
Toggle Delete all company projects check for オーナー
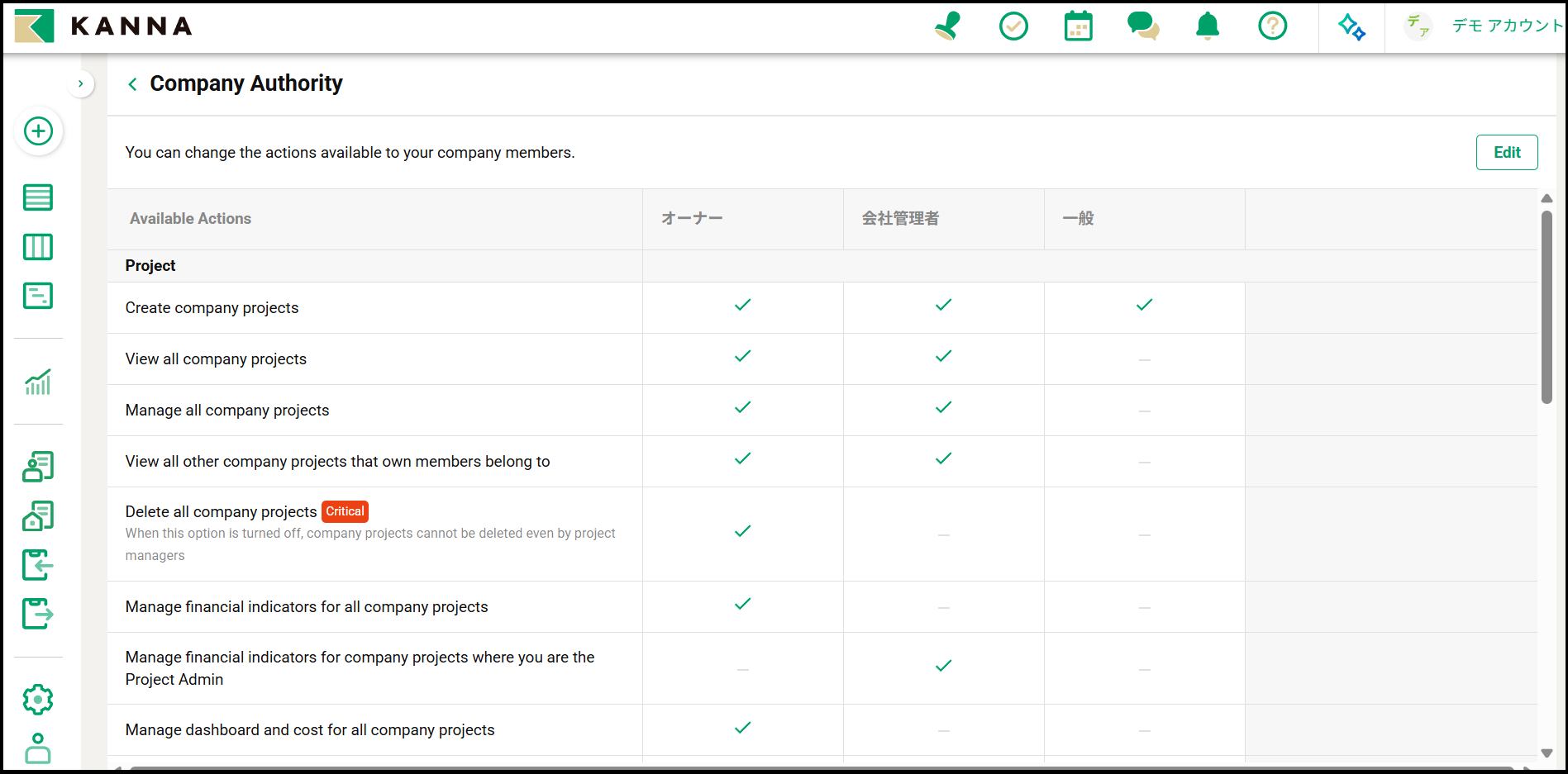point(742,531)
